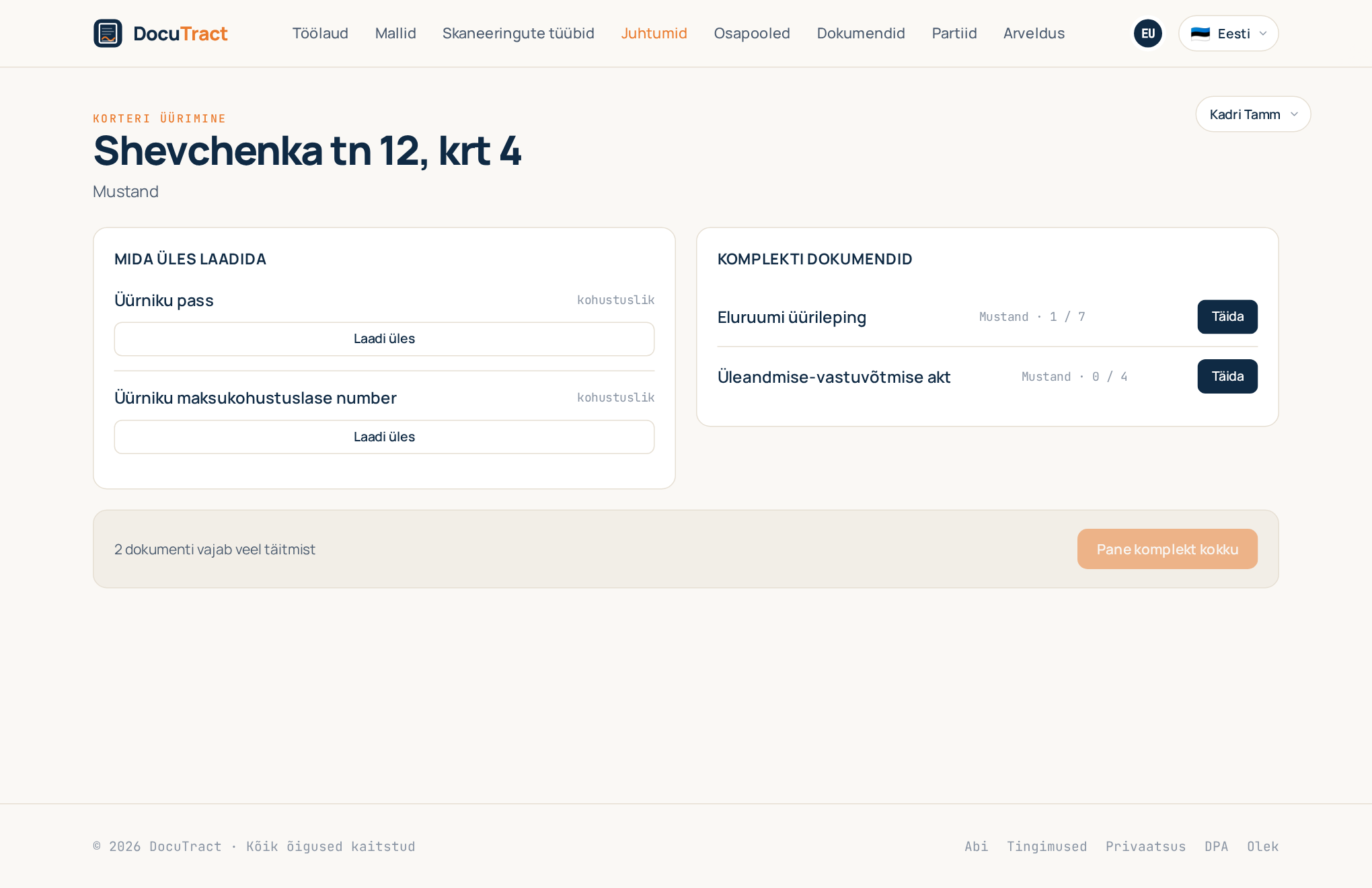Navigate to Osapooled
The width and height of the screenshot is (1372, 888).
(752, 33)
